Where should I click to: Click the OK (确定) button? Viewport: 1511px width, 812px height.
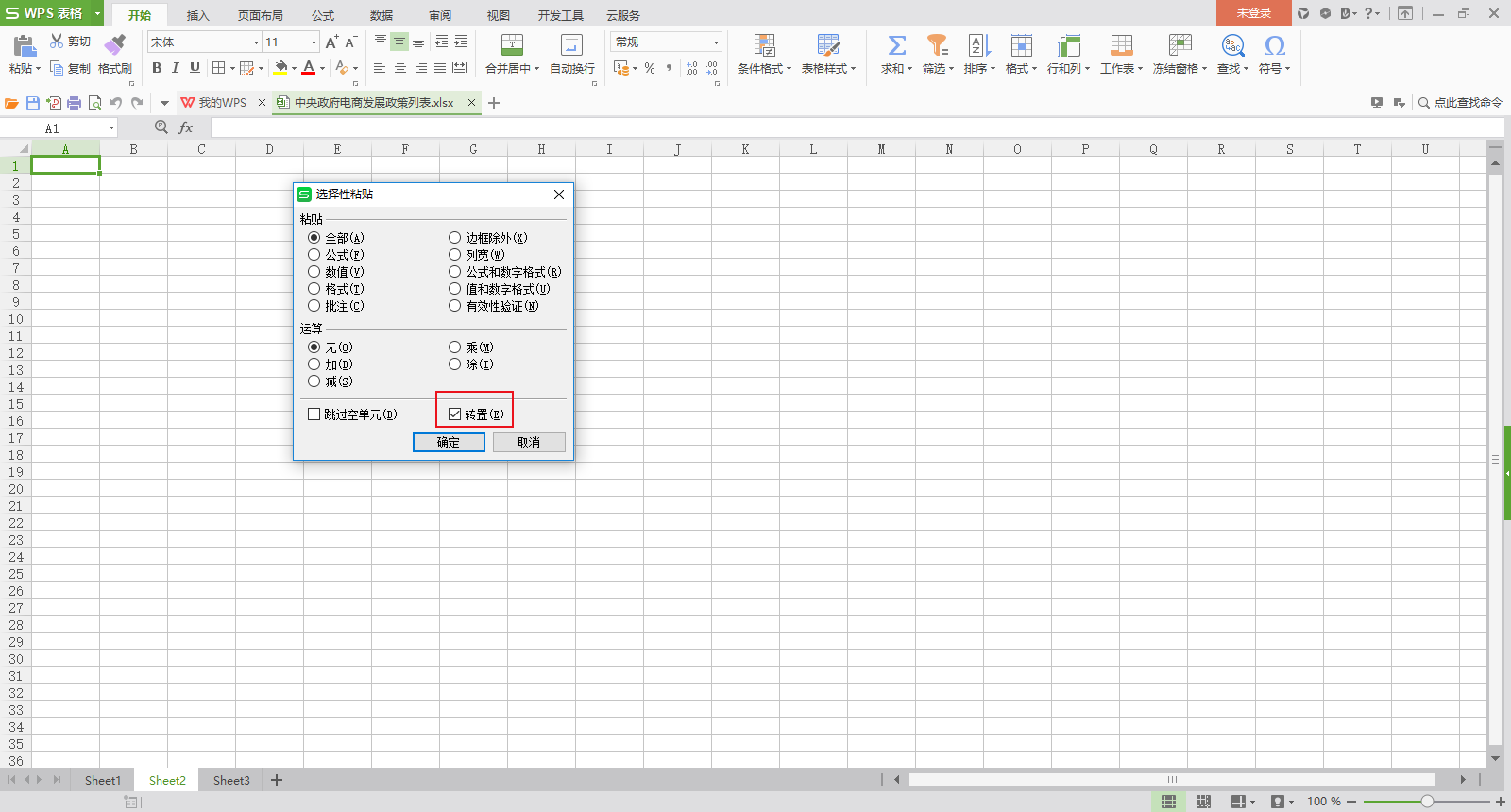coord(449,442)
